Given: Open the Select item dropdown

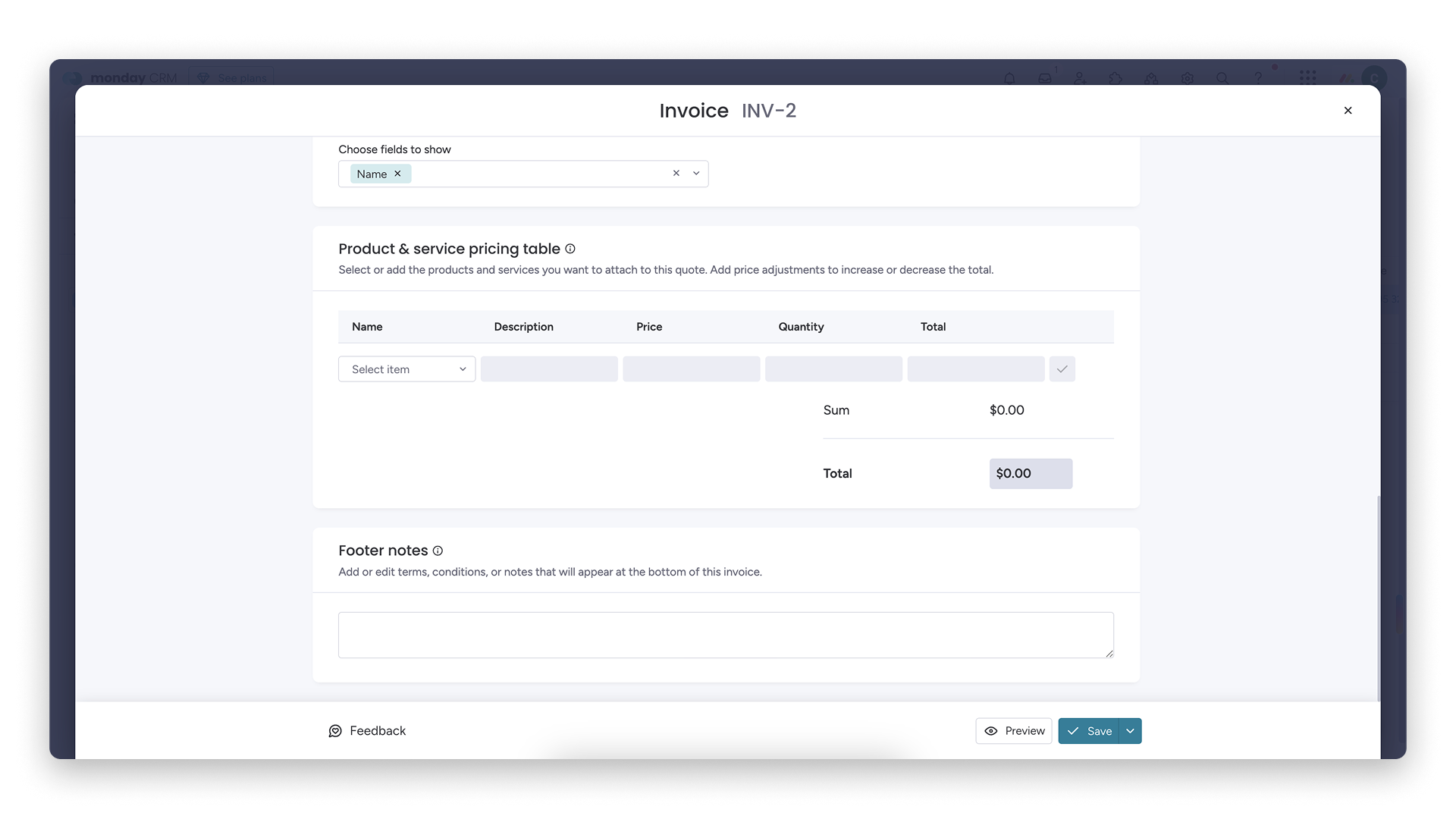Looking at the screenshot, I should tap(406, 369).
